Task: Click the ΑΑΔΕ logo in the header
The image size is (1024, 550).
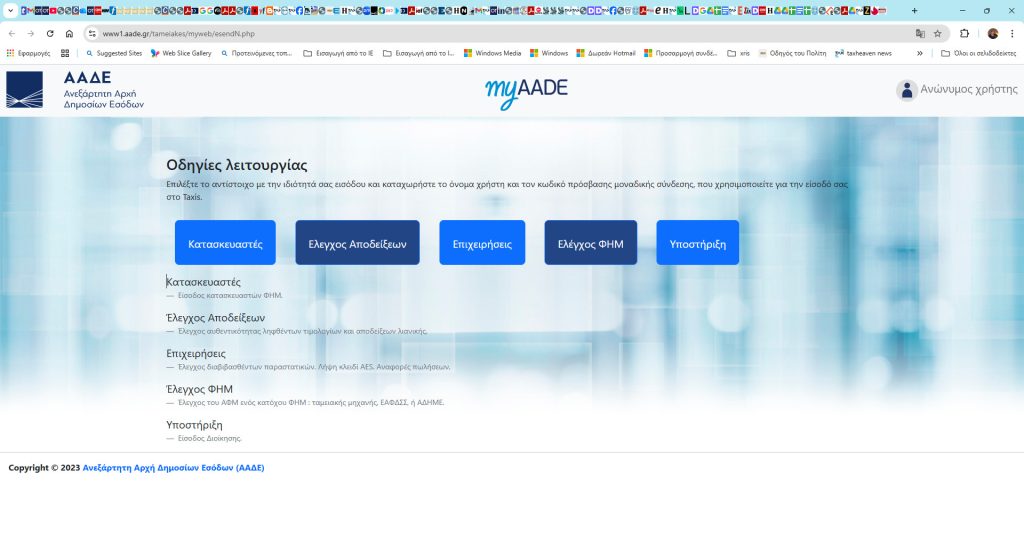Action: tap(75, 90)
